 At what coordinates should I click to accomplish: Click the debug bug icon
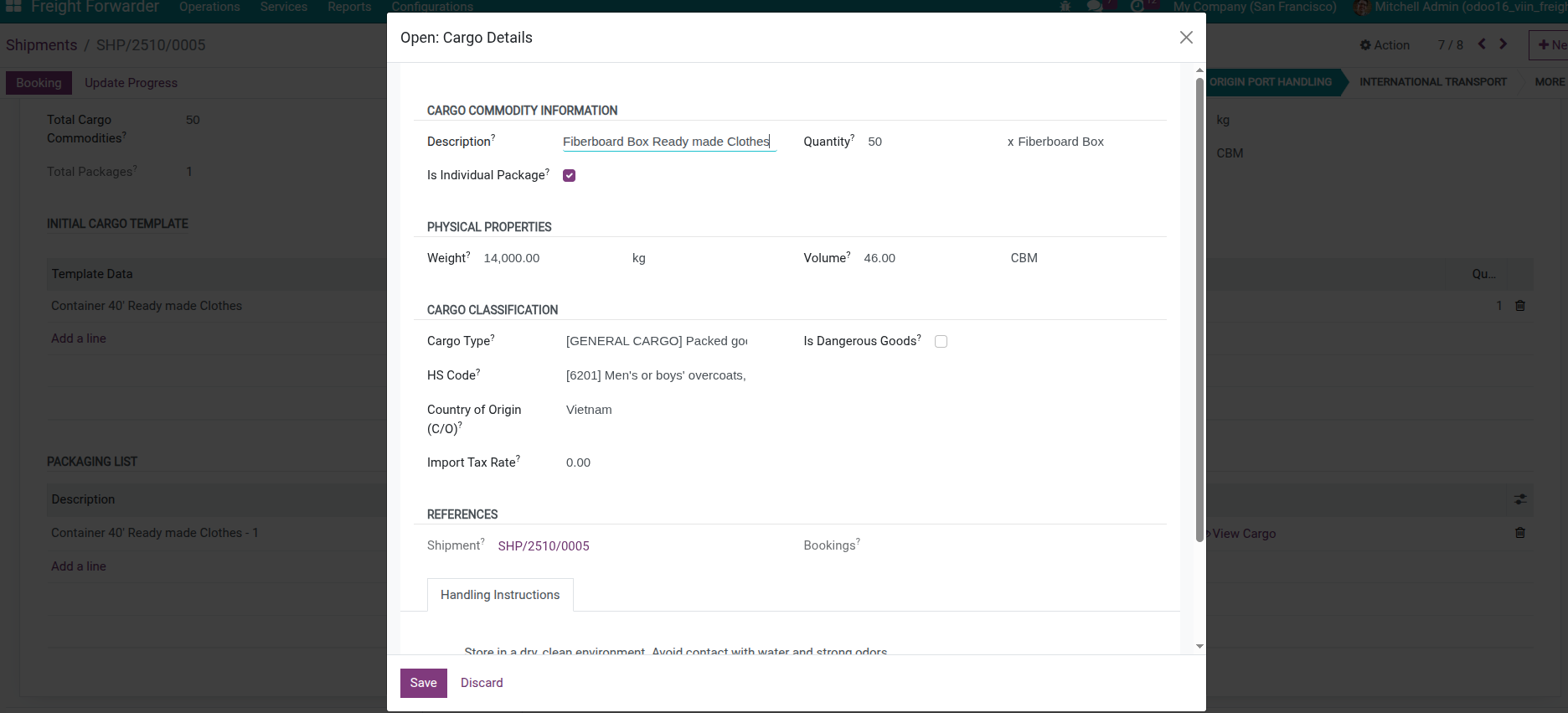[x=1065, y=7]
